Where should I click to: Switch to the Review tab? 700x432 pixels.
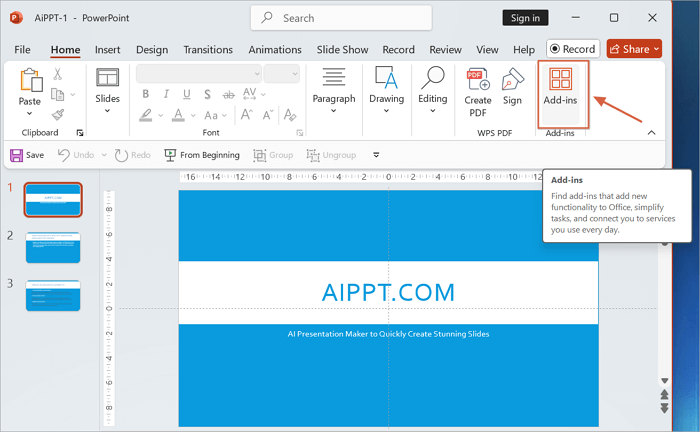click(x=445, y=50)
